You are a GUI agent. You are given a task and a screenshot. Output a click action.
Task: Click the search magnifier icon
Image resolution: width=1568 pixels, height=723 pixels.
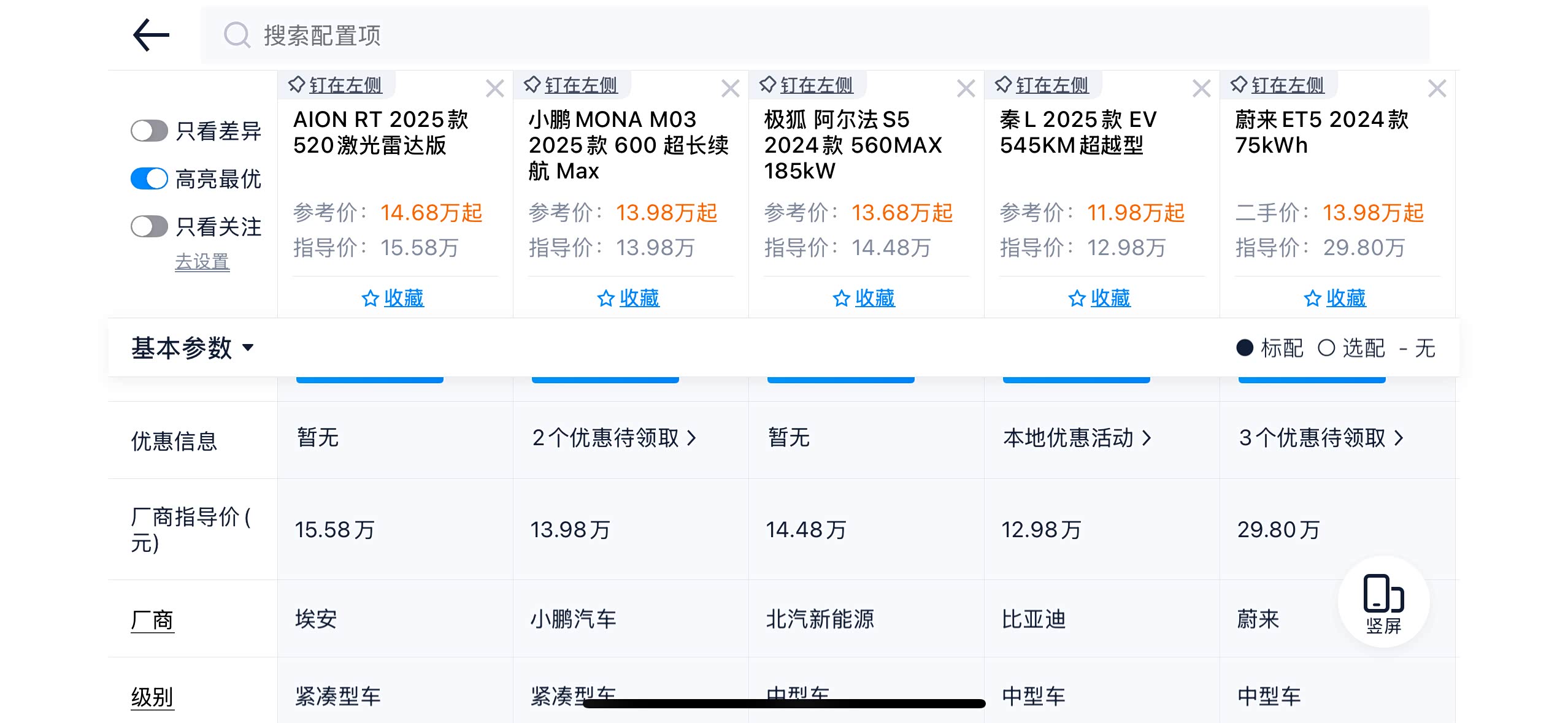coord(237,35)
